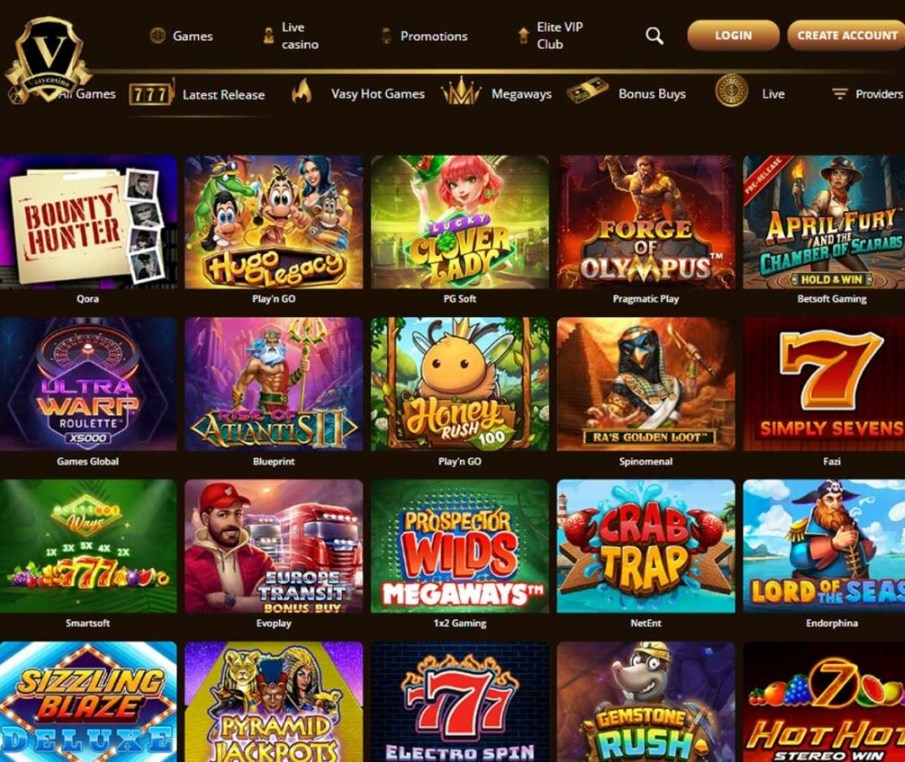Open the Honey Rush 100 game
The image size is (905, 762).
click(x=459, y=384)
